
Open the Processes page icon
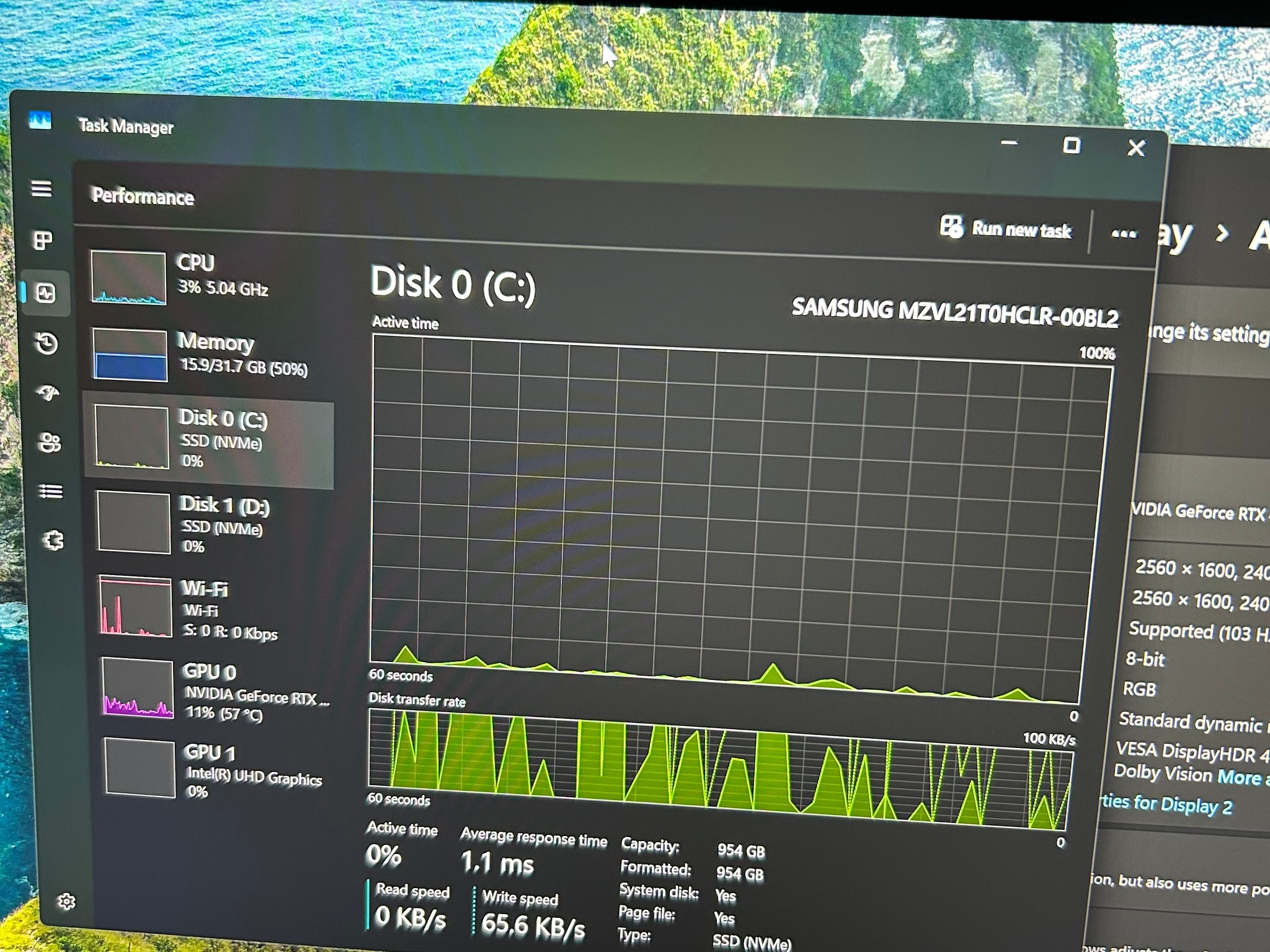pos(43,240)
